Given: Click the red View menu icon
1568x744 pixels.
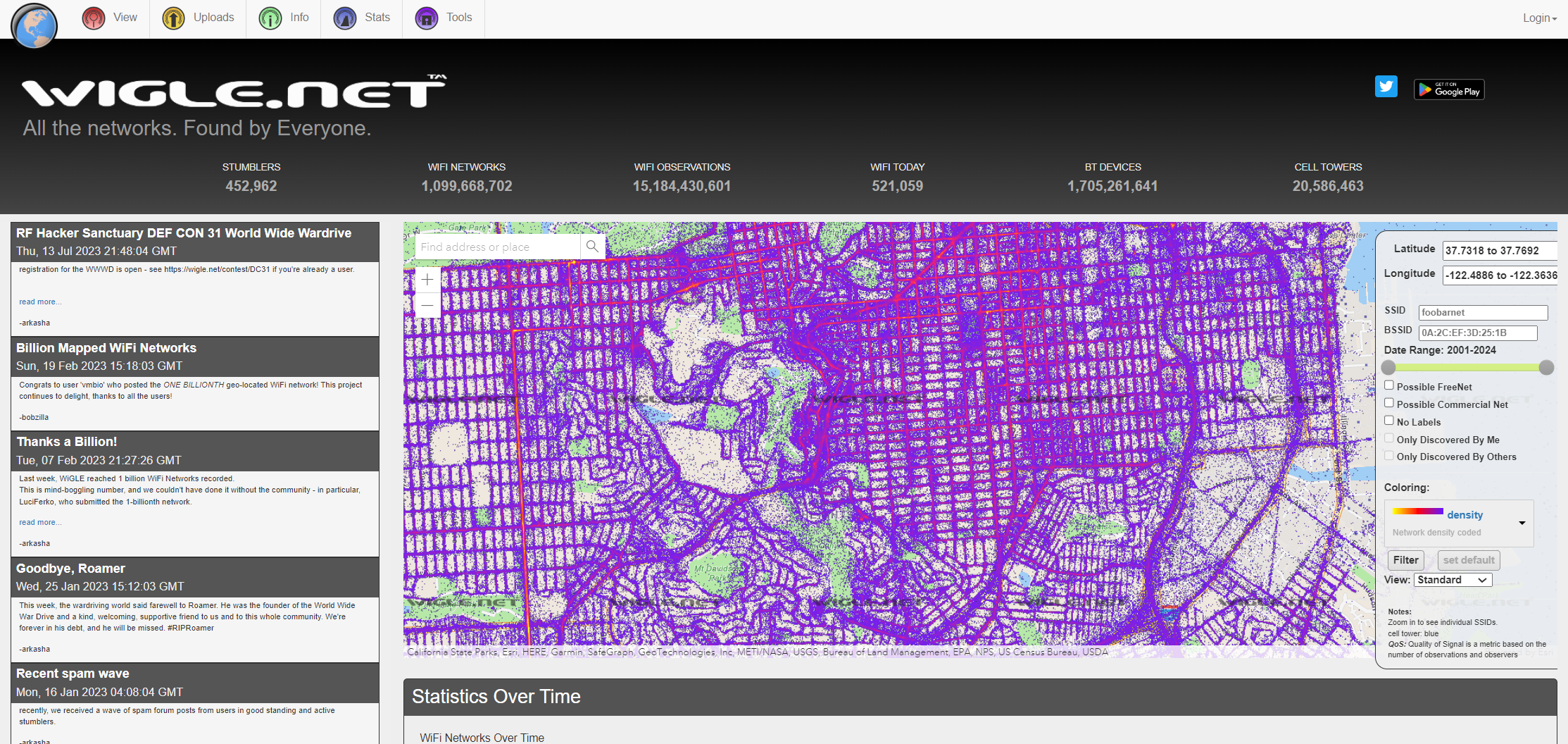Looking at the screenshot, I should (94, 18).
